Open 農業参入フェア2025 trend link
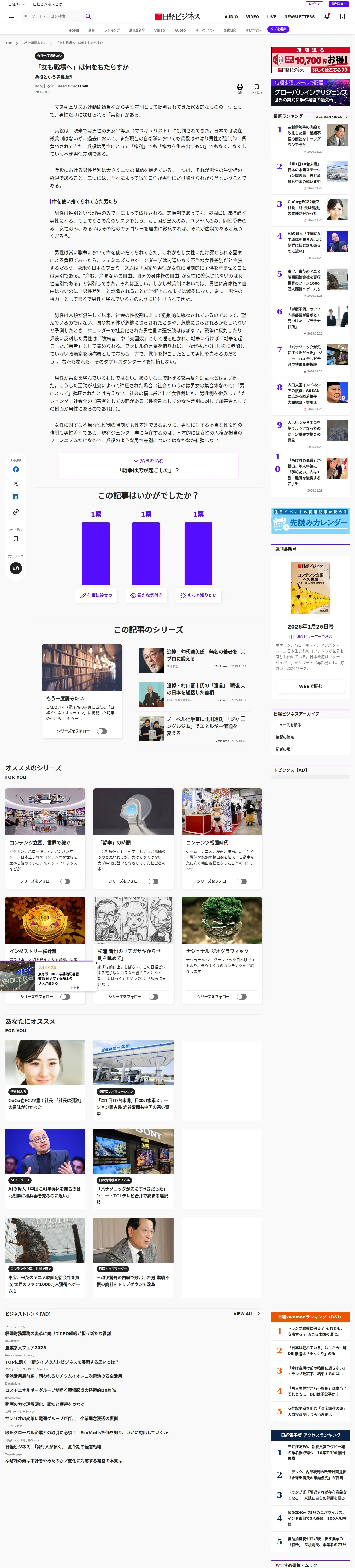This screenshot has height=1568, width=355. click(26, 1348)
